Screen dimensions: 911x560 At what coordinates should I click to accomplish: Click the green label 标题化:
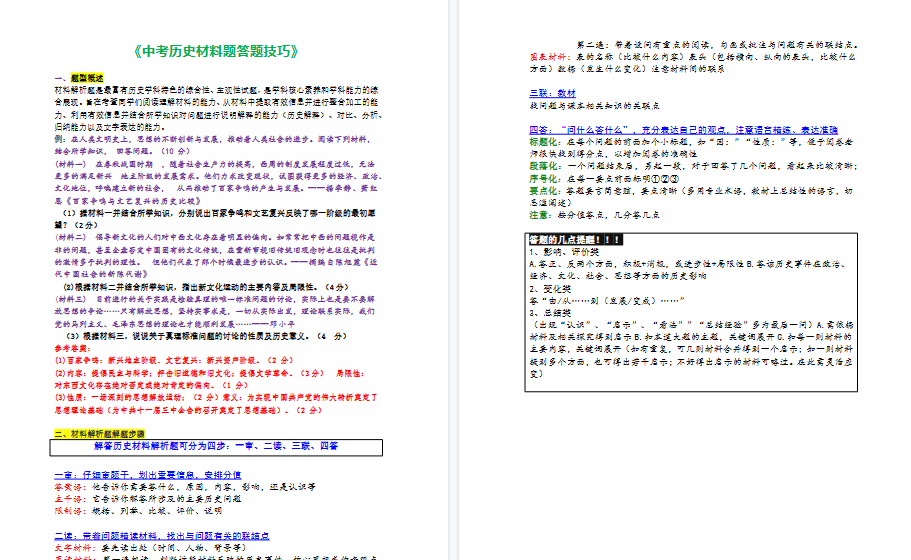tap(546, 142)
